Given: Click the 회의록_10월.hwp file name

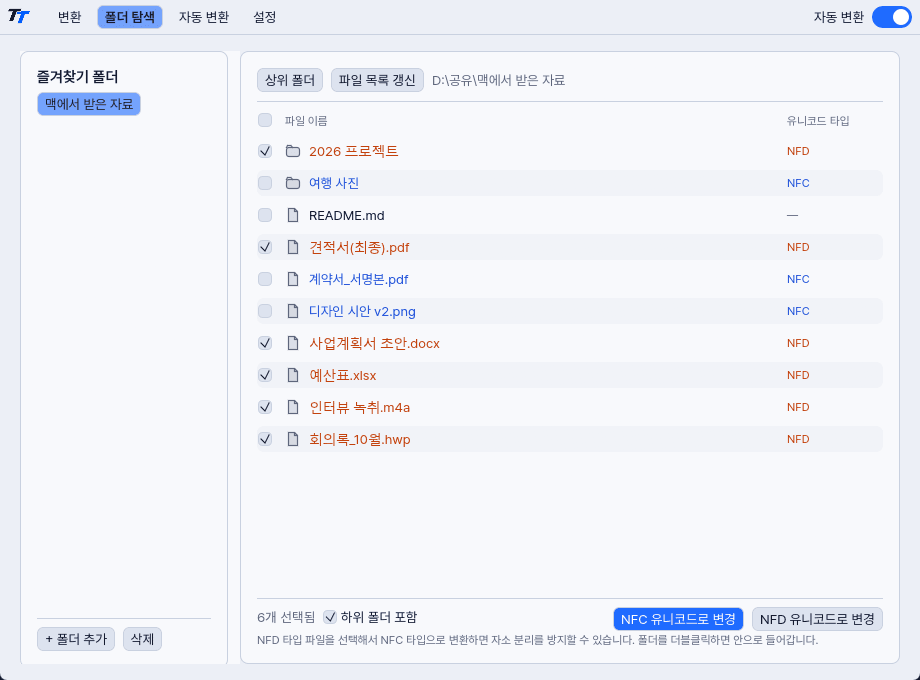Looking at the screenshot, I should pos(360,439).
